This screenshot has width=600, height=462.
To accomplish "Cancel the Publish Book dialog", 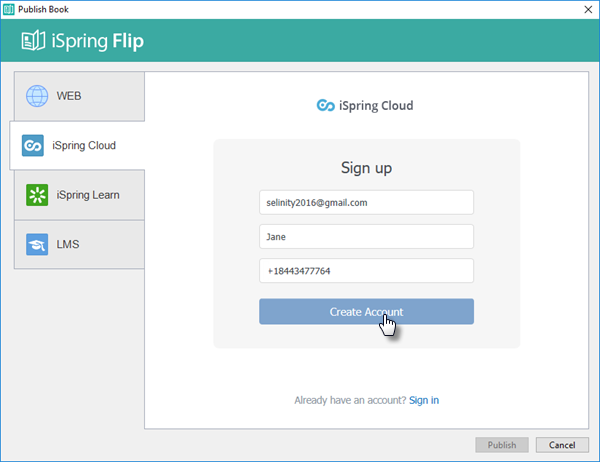I will click(562, 445).
